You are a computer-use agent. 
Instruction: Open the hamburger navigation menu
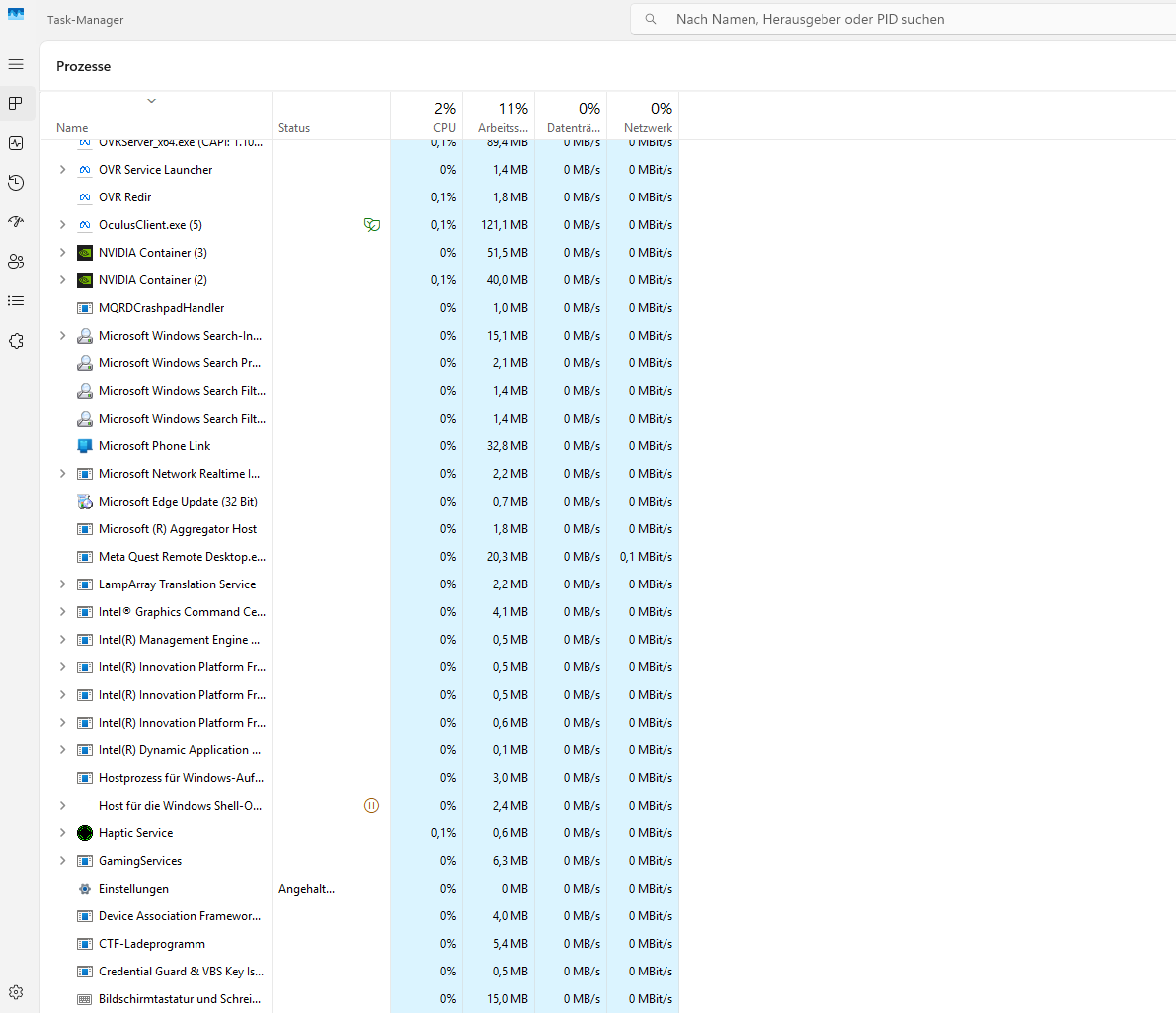pos(16,64)
